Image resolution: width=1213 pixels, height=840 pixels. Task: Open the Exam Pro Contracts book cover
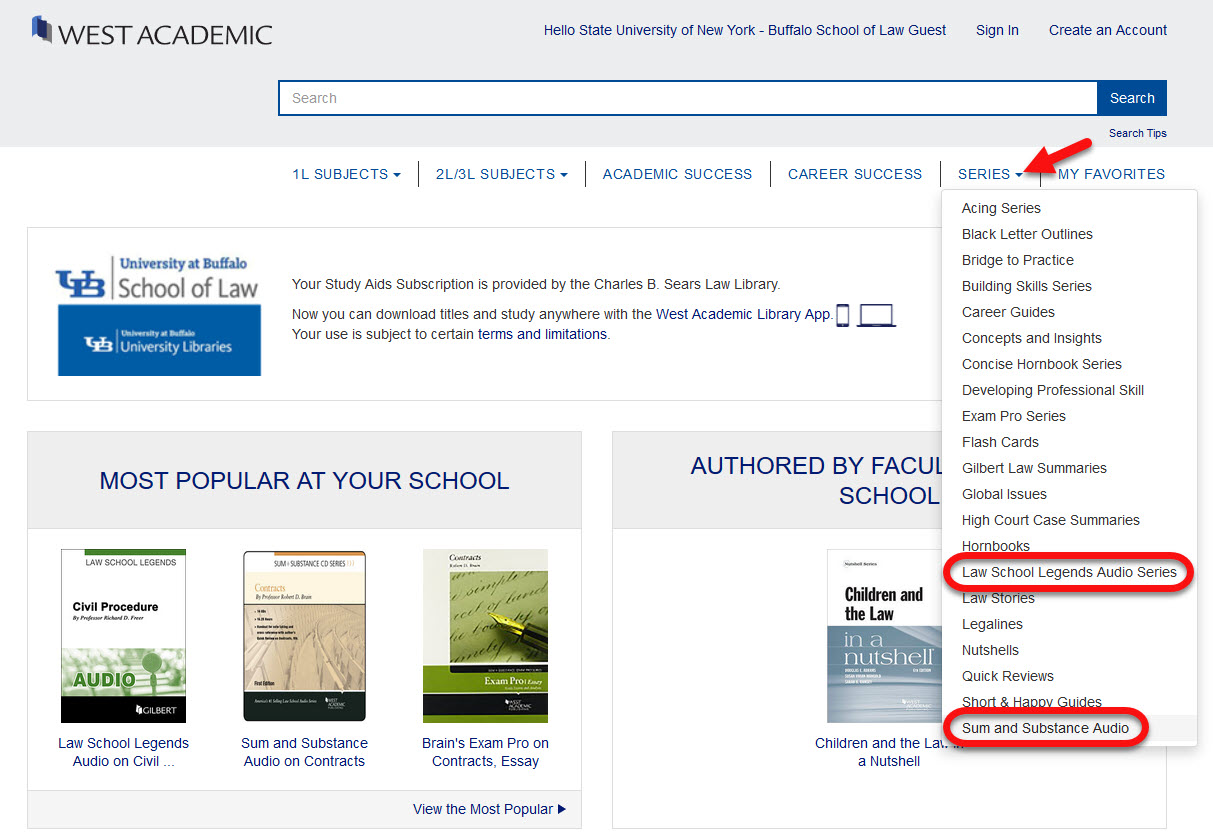pyautogui.click(x=485, y=635)
